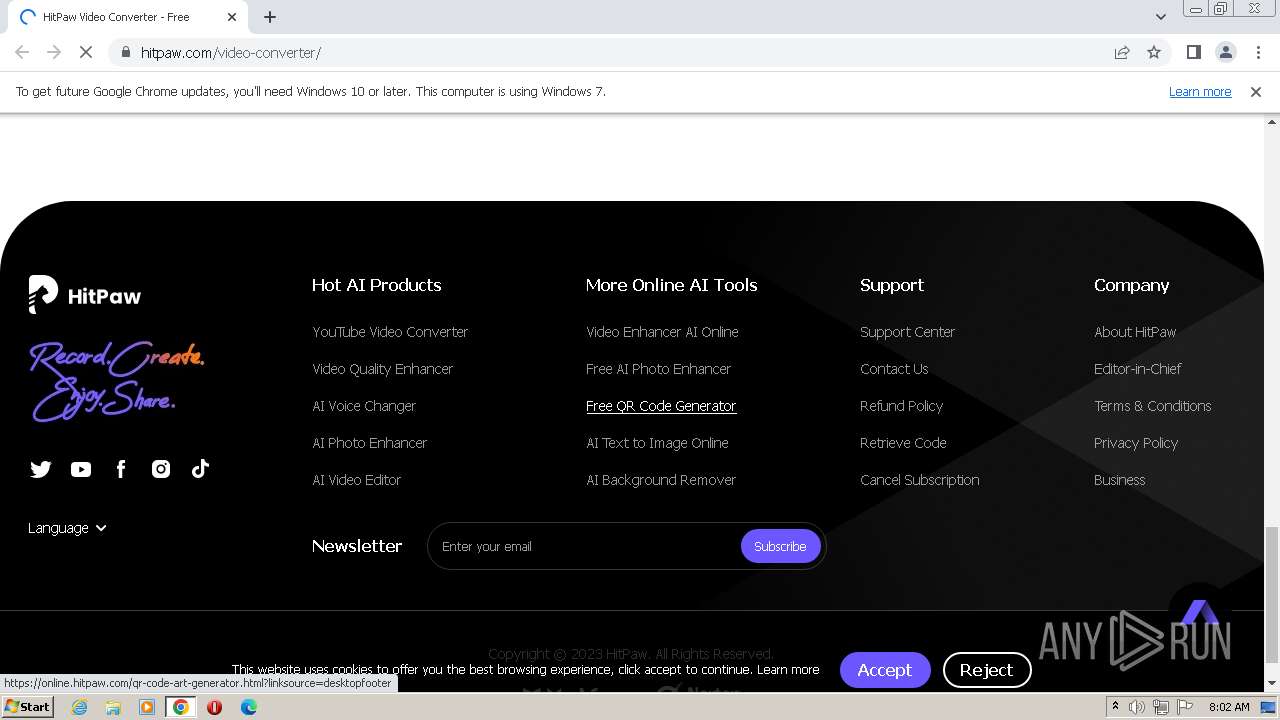Open AI Text to Image Online
The image size is (1280, 720).
[x=657, y=443]
